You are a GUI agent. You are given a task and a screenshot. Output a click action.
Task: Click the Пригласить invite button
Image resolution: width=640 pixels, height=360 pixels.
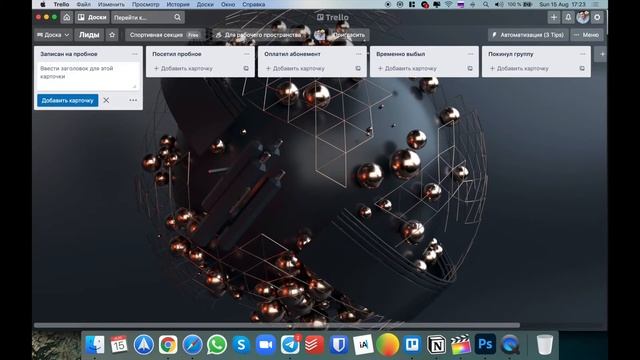pos(349,35)
